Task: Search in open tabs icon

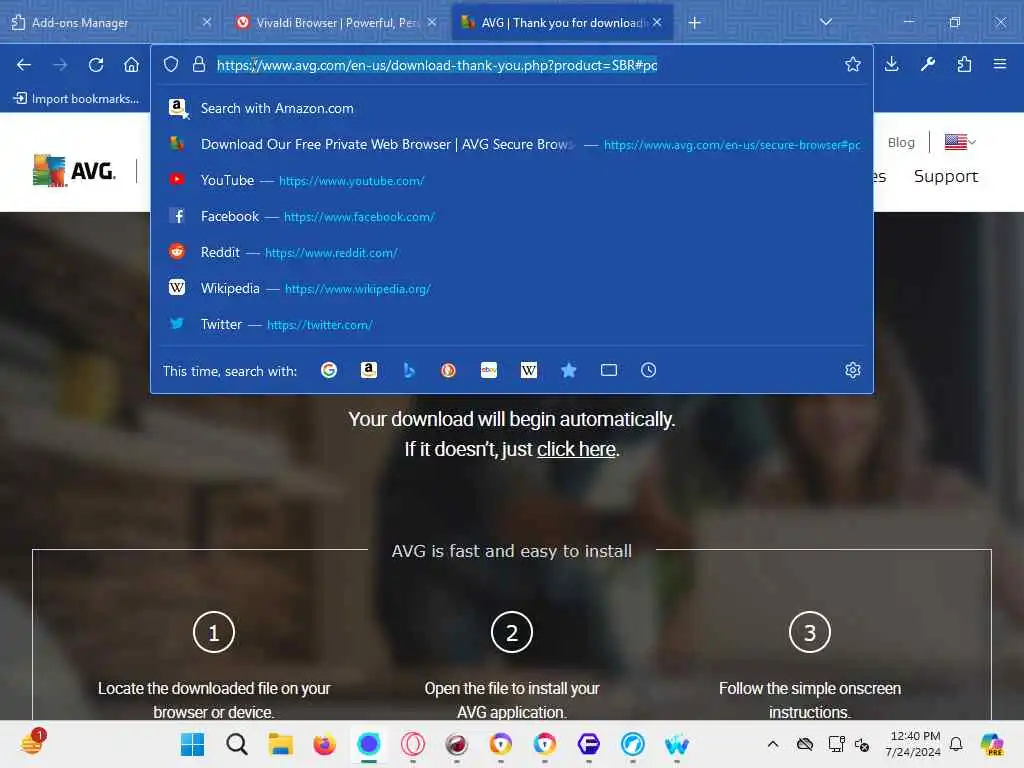Action: click(x=609, y=370)
